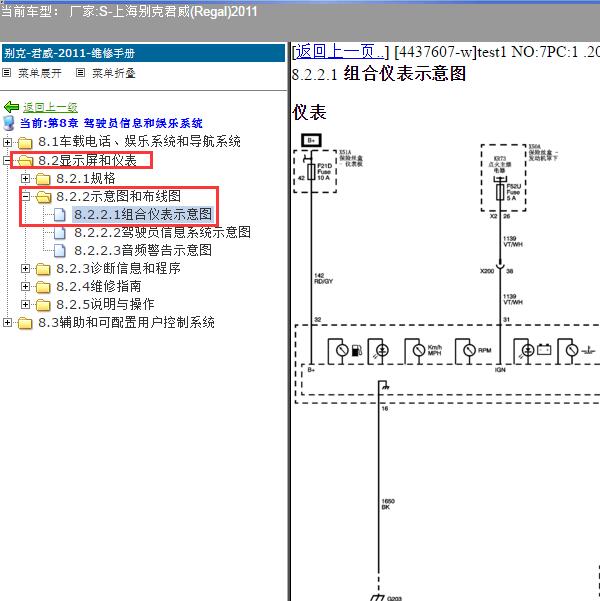The height and width of the screenshot is (601, 600).
Task: Click the page icon of 8.2.2.3音频警告示意图
Action: (59, 250)
